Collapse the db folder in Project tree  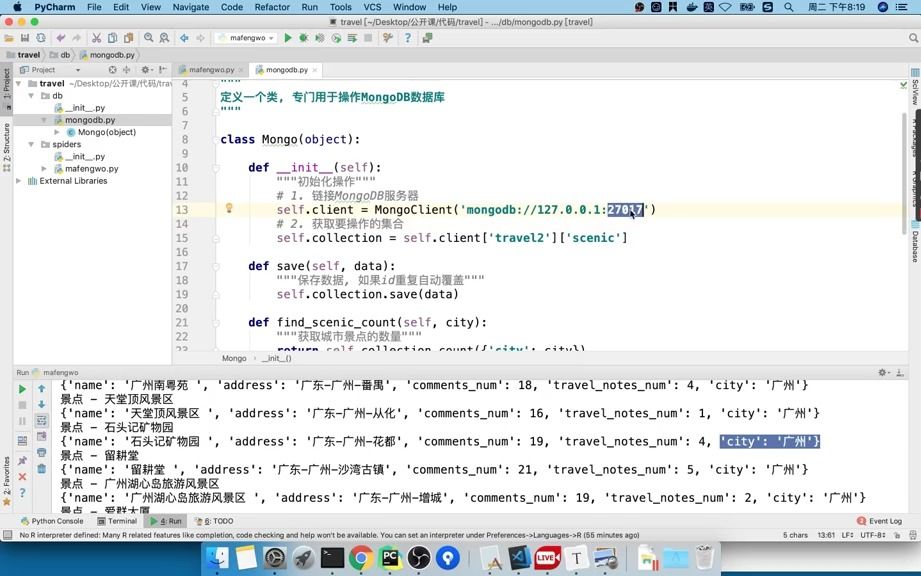point(33,95)
